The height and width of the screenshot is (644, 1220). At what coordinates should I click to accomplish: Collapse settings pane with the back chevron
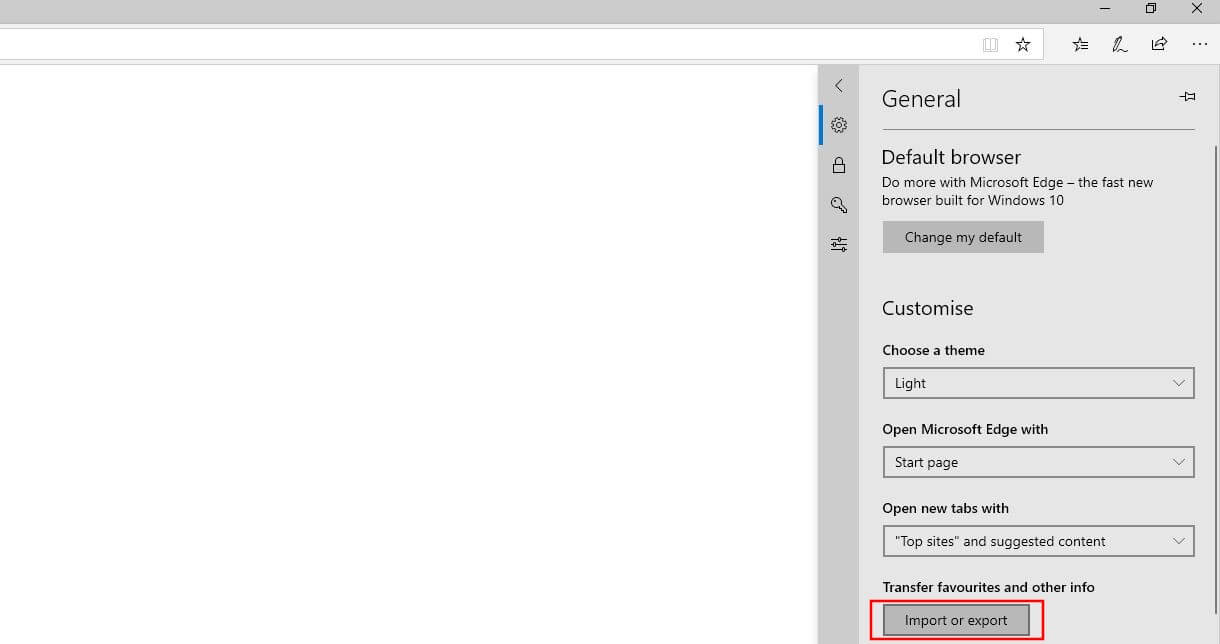(x=839, y=86)
